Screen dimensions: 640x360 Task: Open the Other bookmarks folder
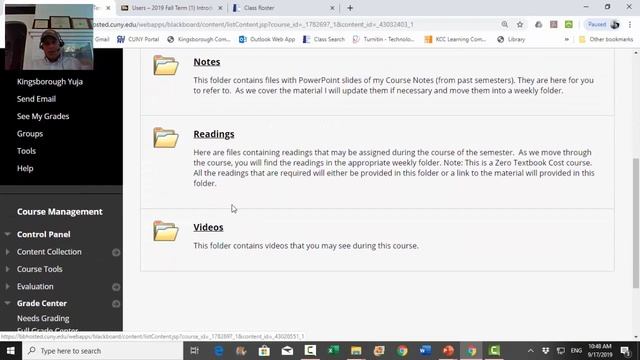606,39
